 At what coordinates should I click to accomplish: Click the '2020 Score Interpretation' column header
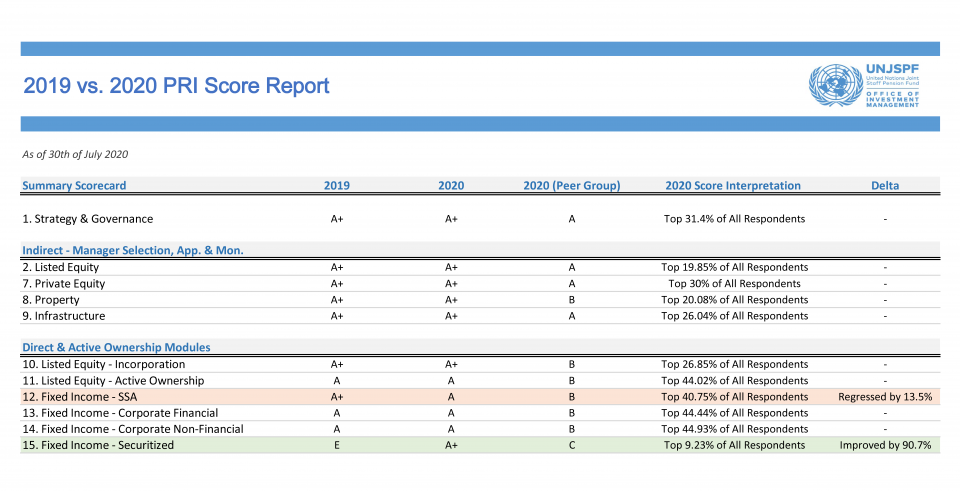pyautogui.click(x=733, y=185)
